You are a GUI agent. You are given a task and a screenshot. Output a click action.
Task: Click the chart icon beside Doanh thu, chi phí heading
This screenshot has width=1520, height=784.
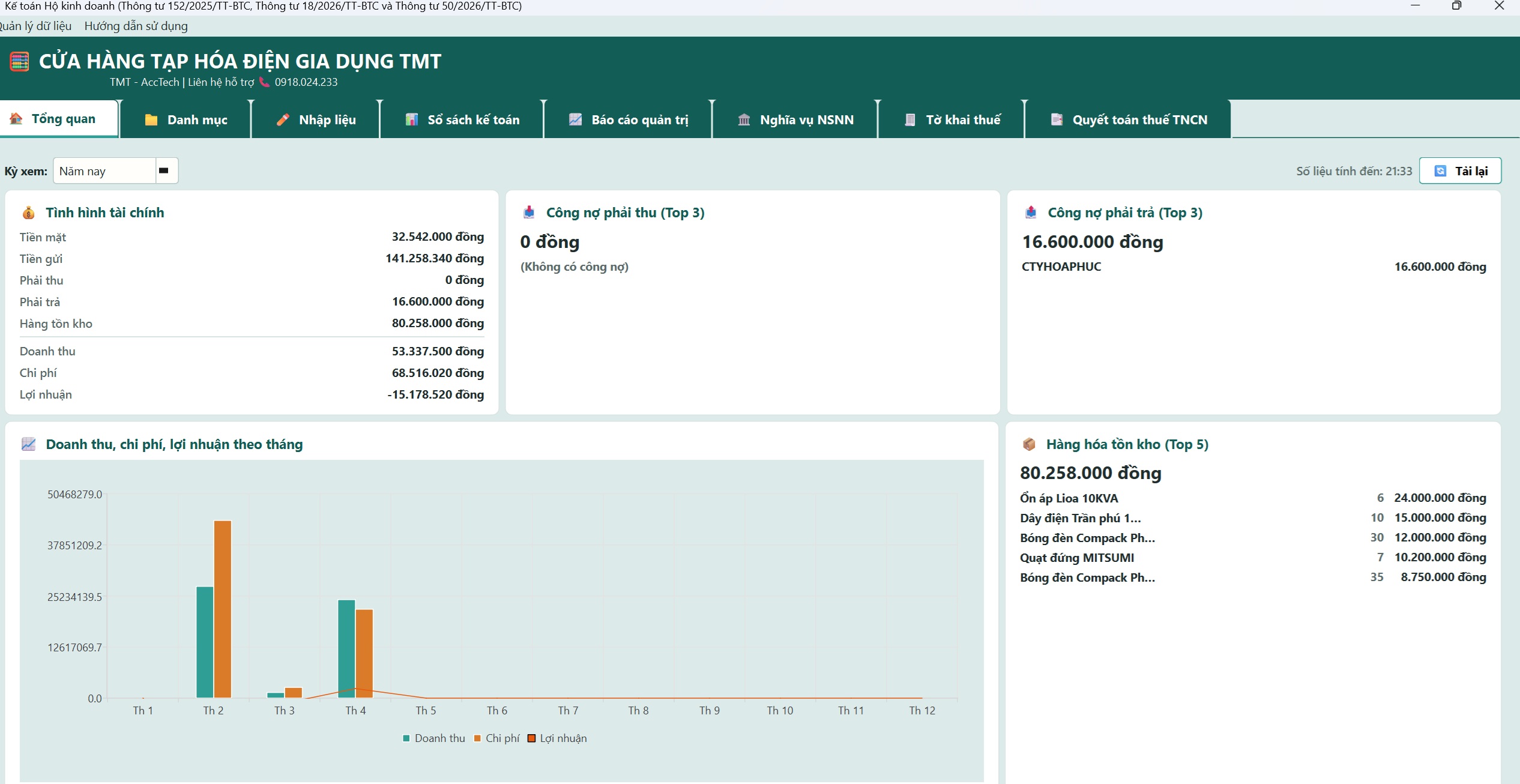28,444
